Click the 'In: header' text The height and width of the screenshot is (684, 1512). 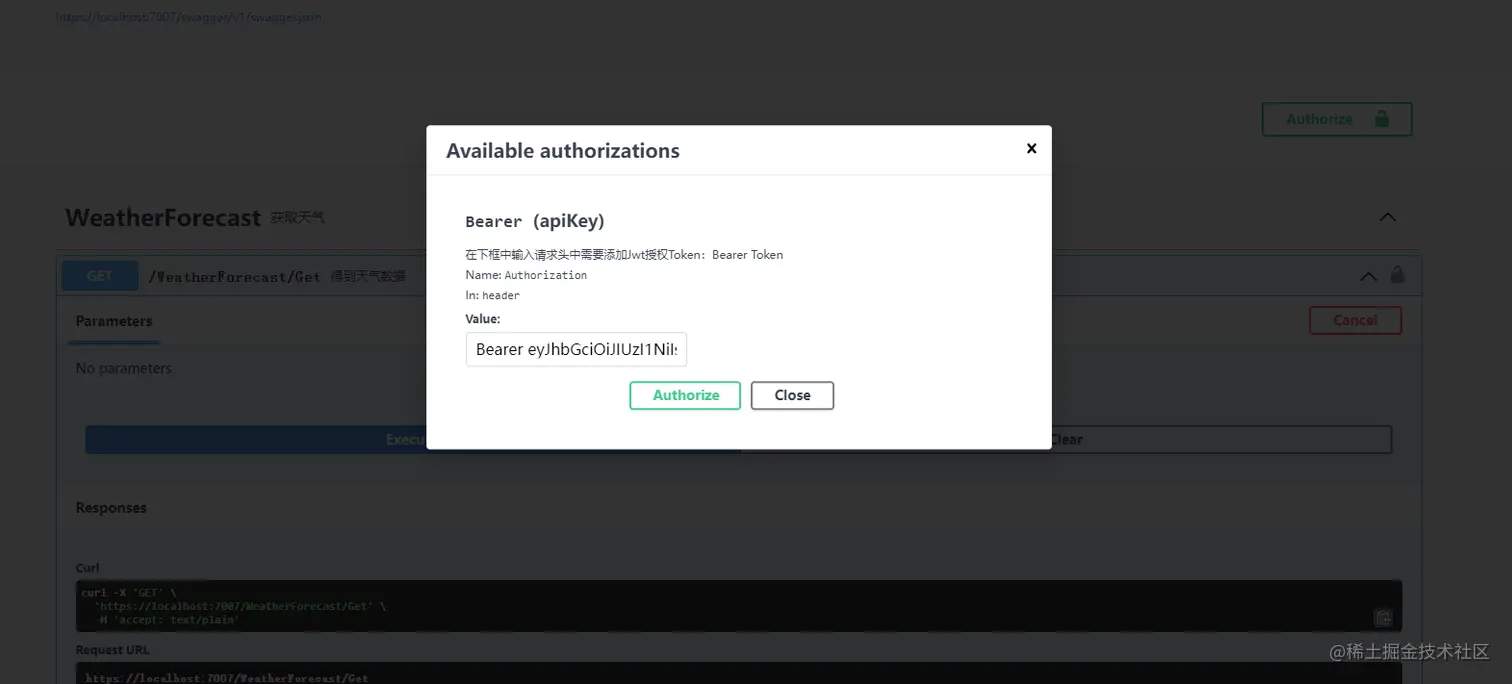click(492, 295)
